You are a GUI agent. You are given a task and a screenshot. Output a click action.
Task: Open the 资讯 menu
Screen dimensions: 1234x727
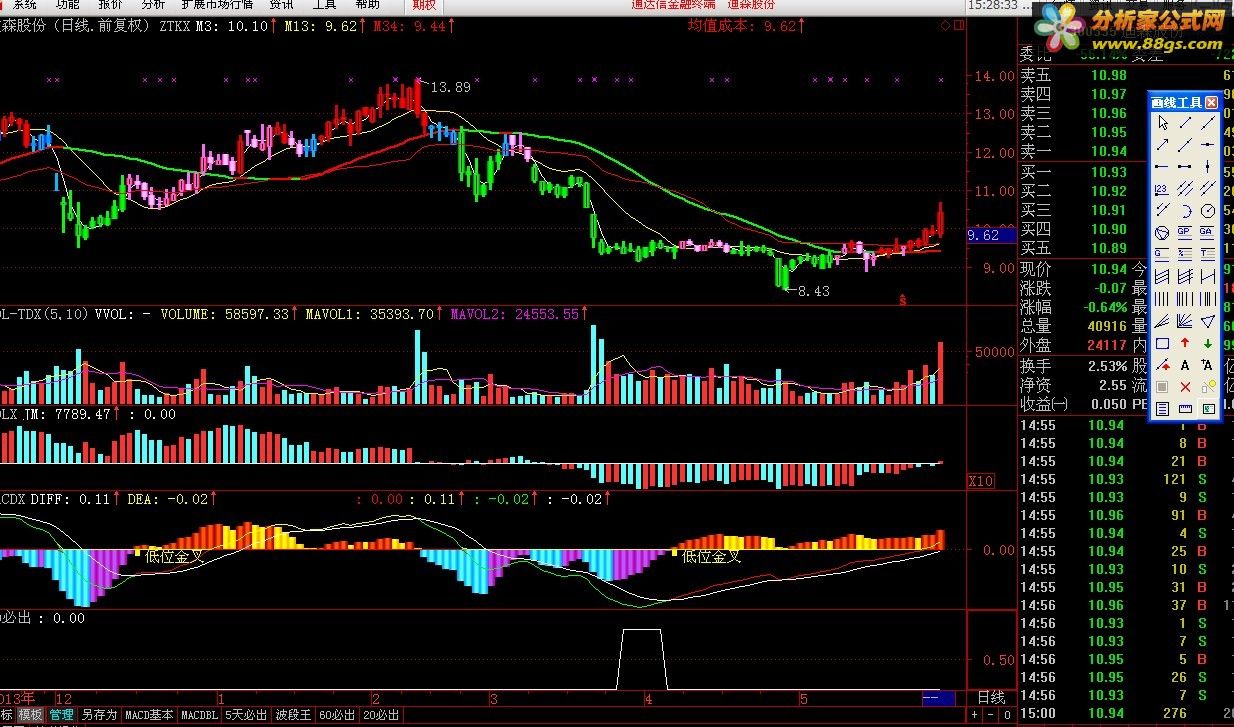click(282, 5)
